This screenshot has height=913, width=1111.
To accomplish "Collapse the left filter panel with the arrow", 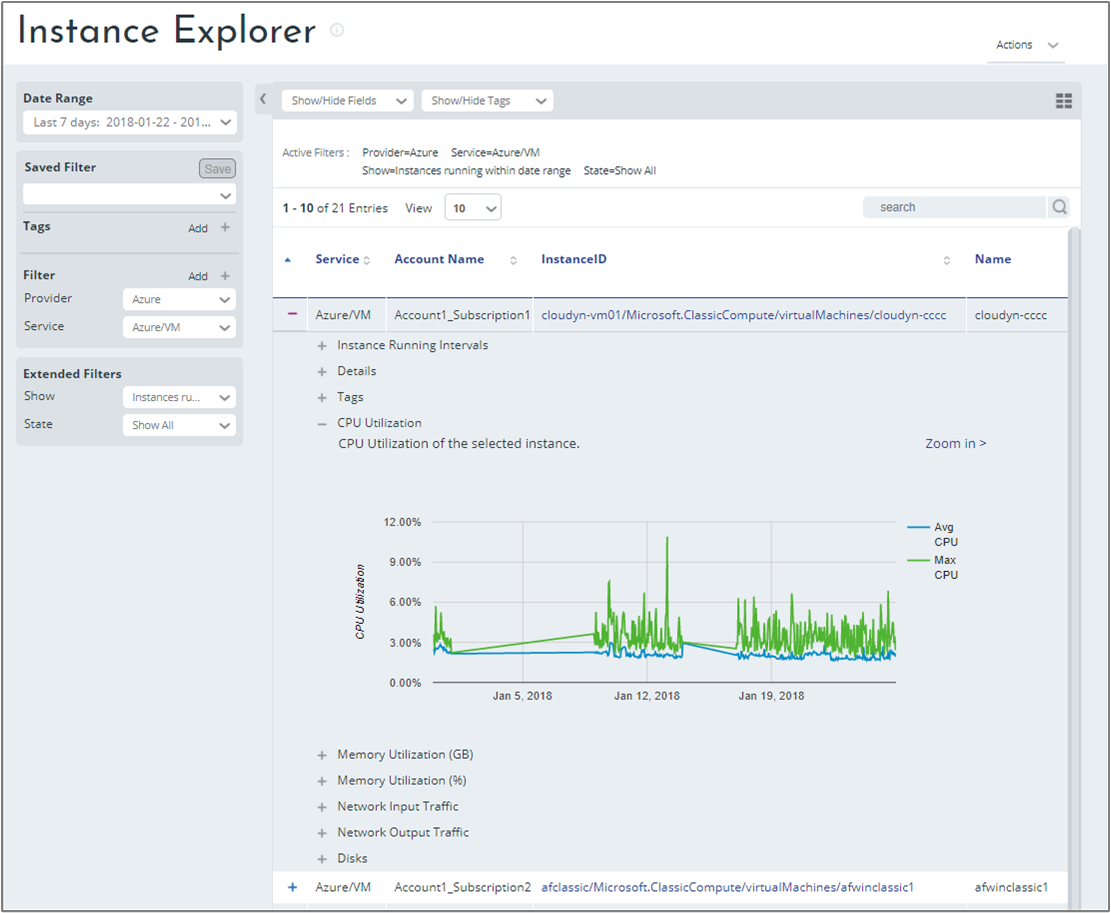I will tap(263, 99).
